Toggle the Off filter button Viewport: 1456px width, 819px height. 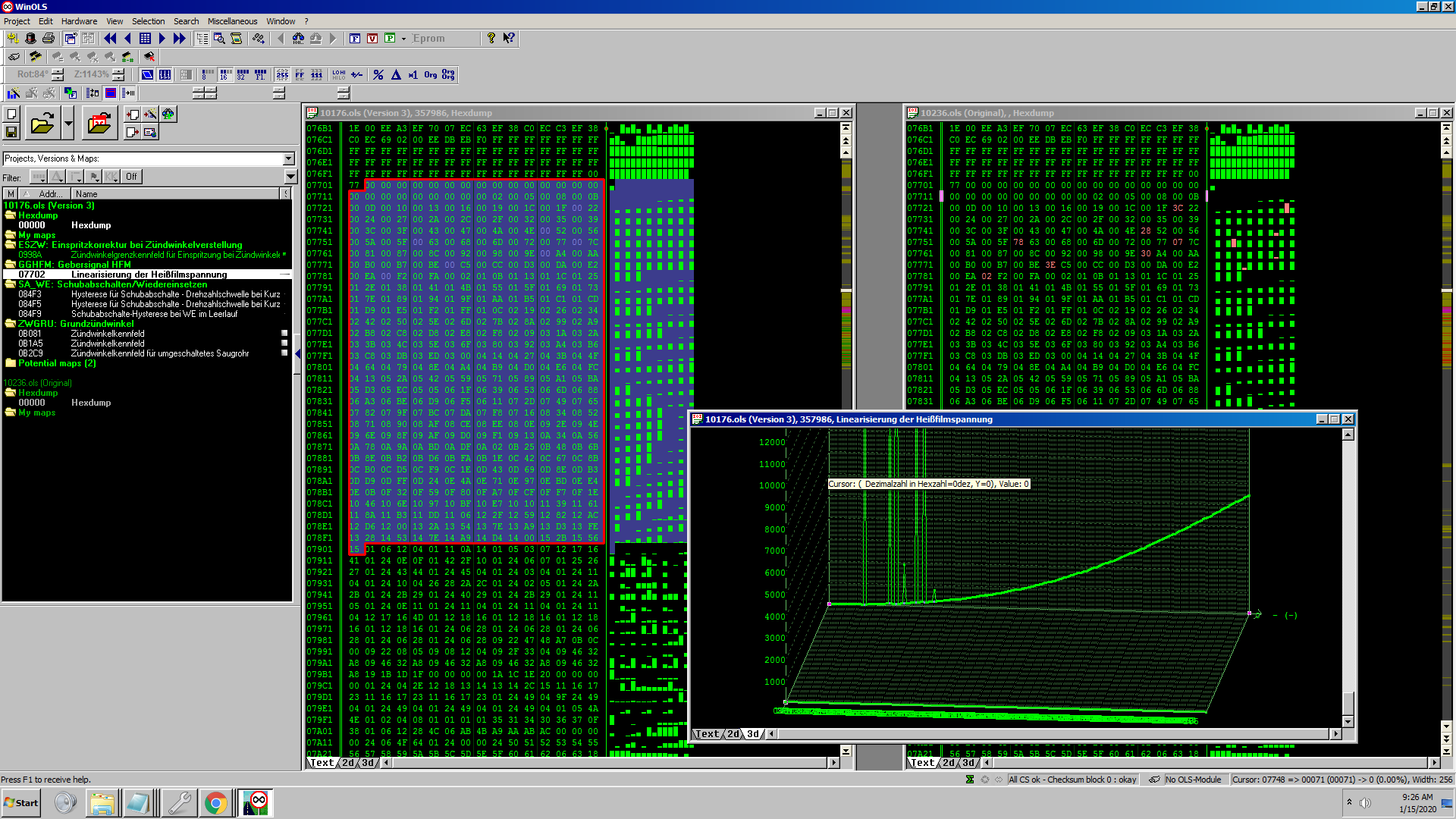point(131,177)
